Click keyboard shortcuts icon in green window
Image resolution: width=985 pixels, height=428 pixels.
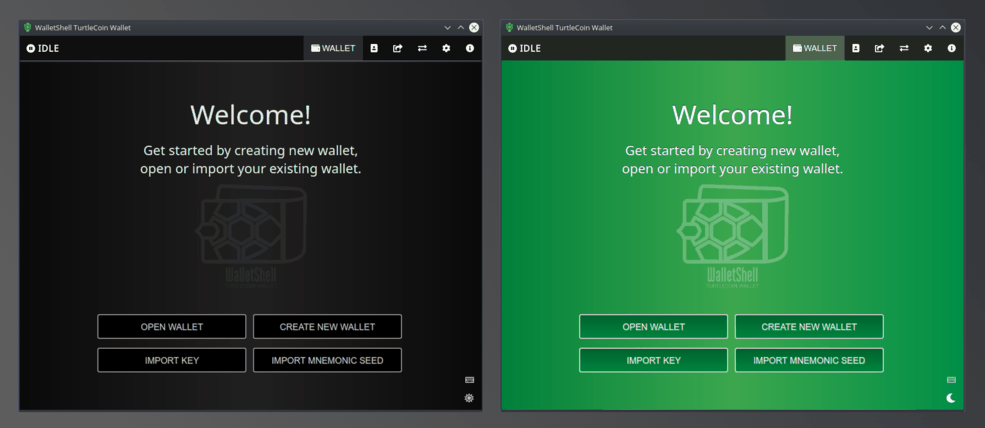pyautogui.click(x=951, y=380)
